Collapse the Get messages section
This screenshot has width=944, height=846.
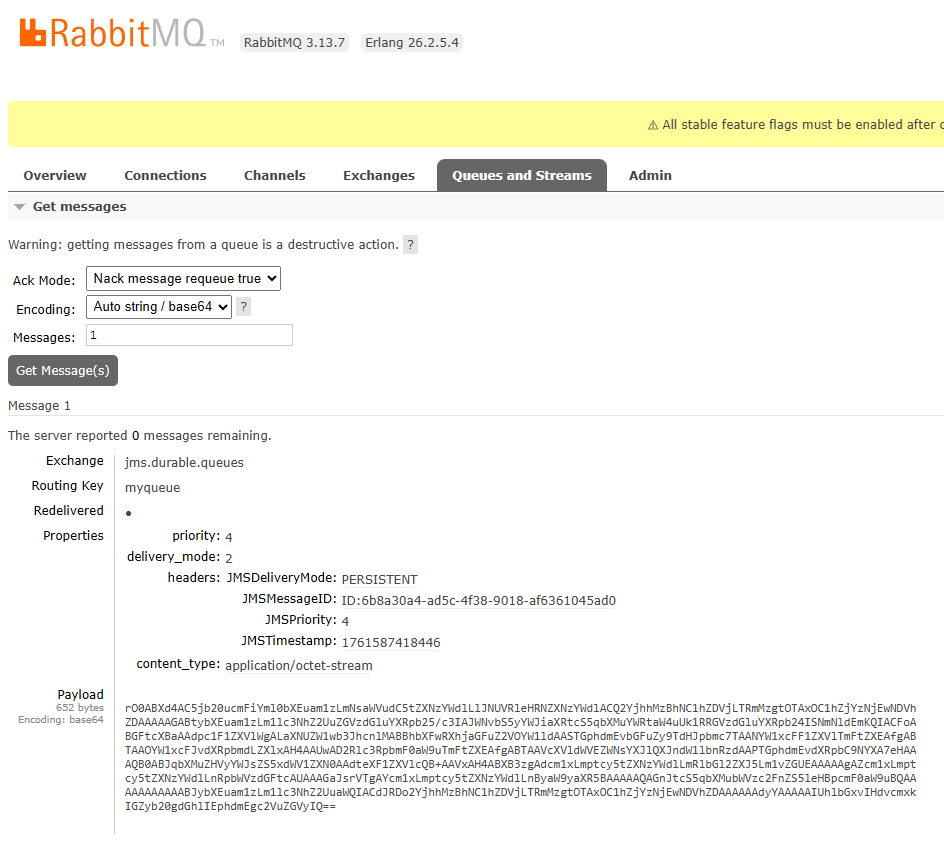click(18, 206)
